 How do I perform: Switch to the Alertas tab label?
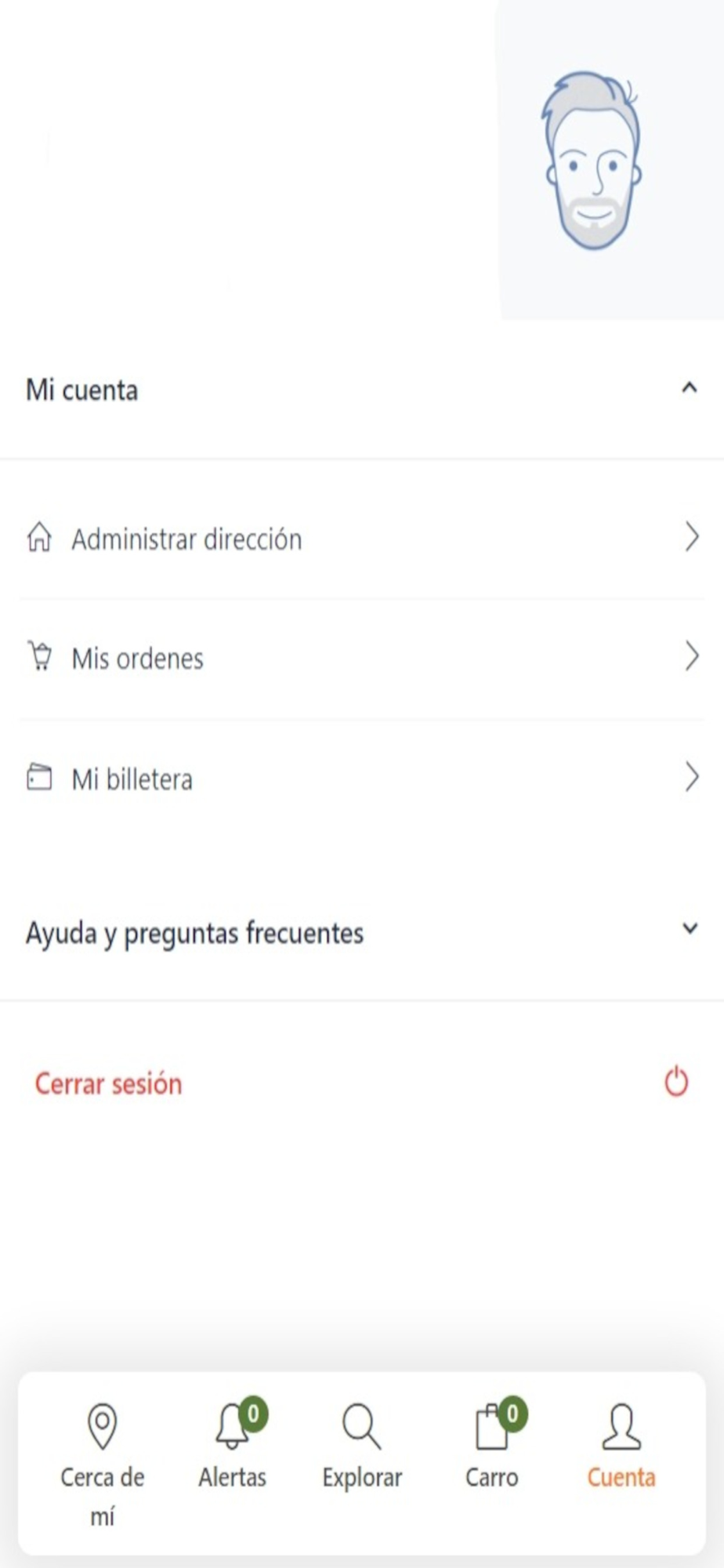point(232,1478)
